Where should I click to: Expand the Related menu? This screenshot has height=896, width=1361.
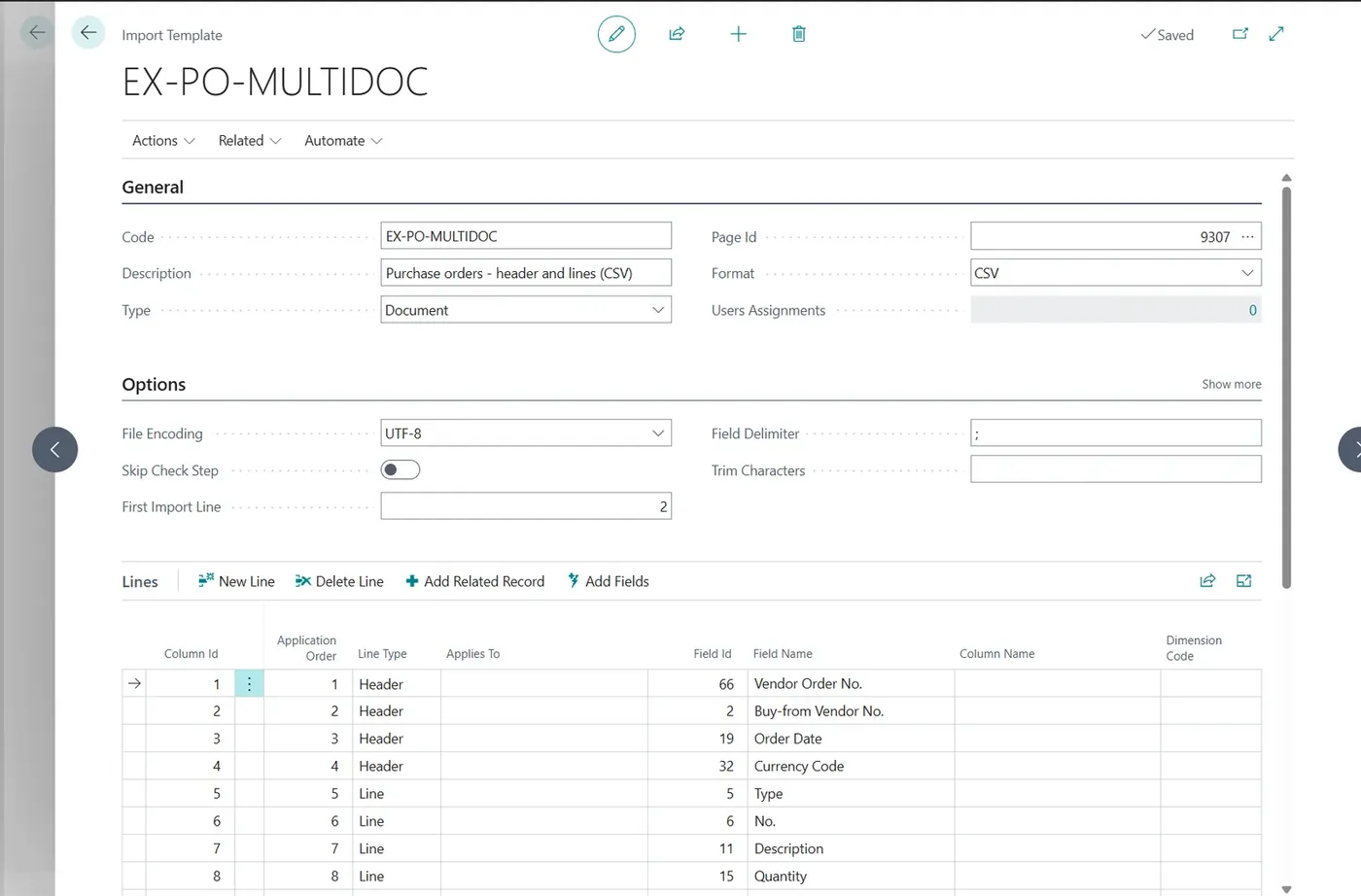click(x=250, y=141)
